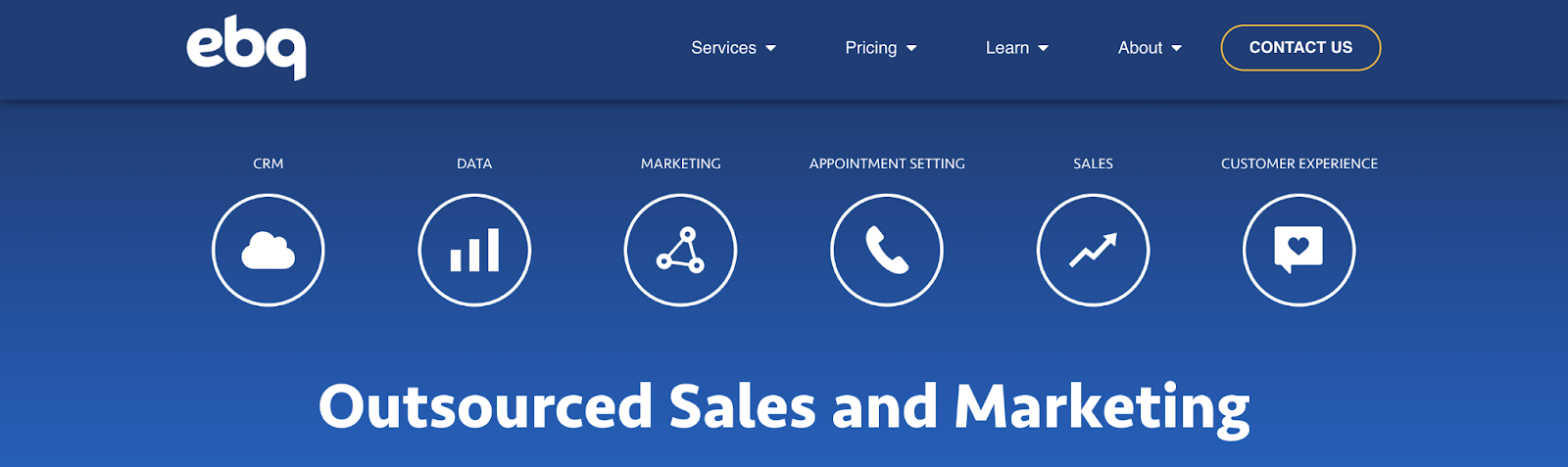This screenshot has height=467, width=1568.
Task: Click the About menu label
Action: 1141,48
